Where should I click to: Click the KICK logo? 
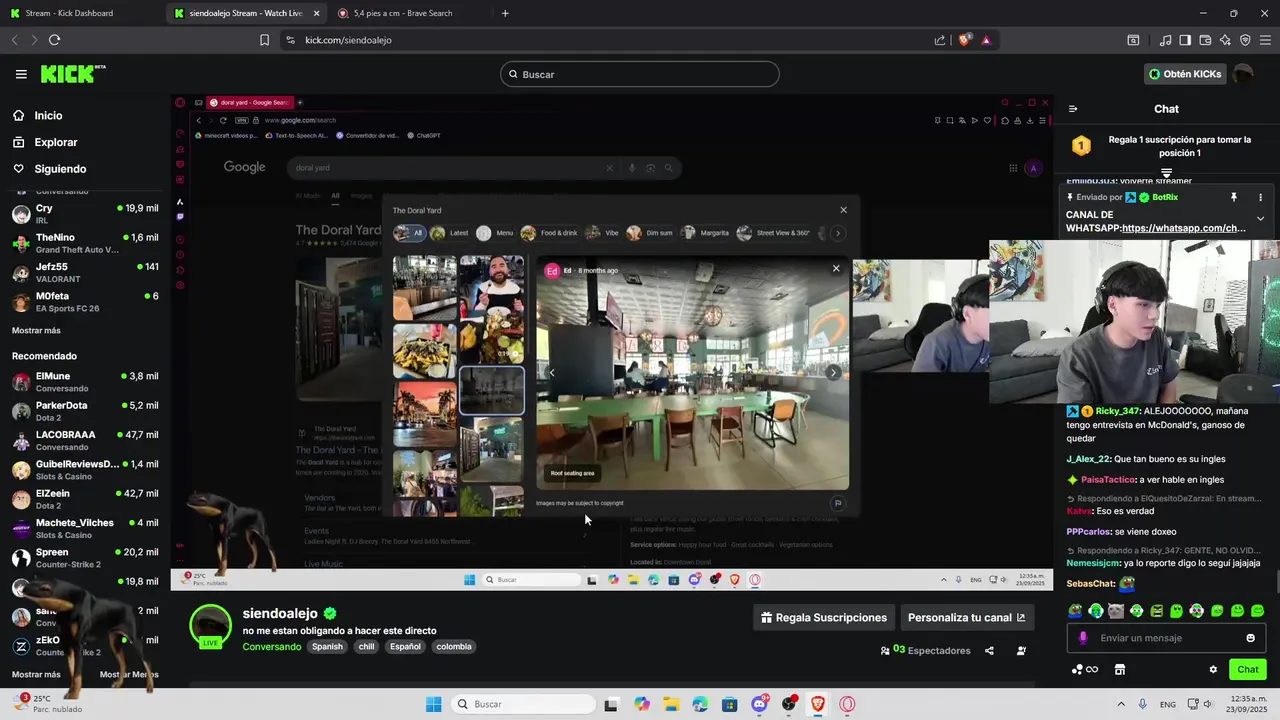(73, 74)
